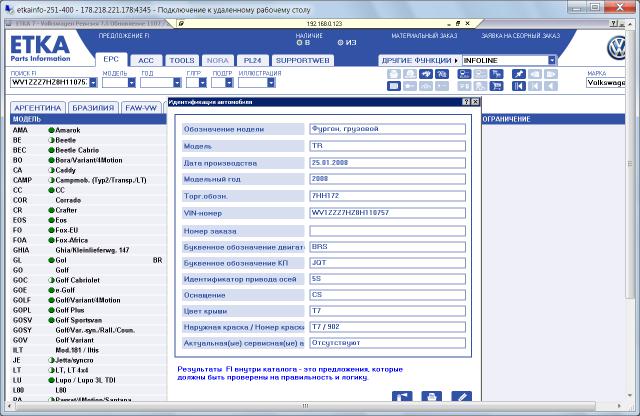Click the pencil edit icon in the vehicle dialog
The width and height of the screenshot is (640, 416).
click(462, 396)
